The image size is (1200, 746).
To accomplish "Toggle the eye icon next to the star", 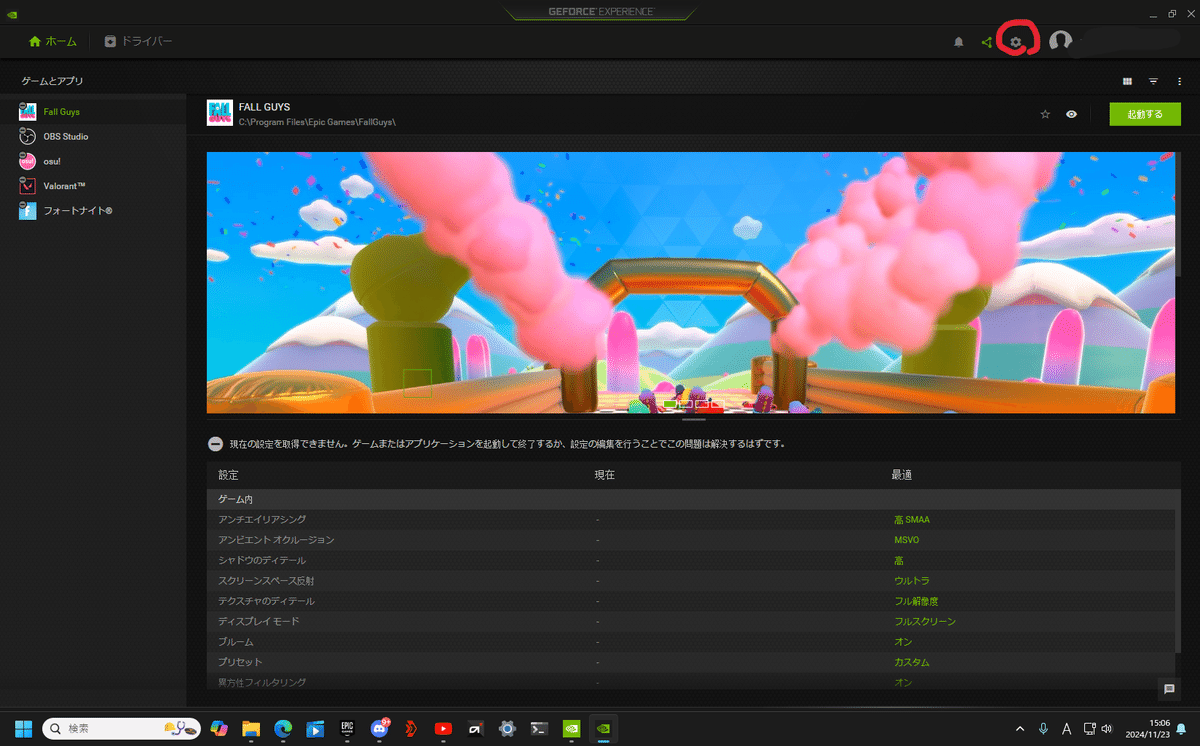I will click(1071, 114).
